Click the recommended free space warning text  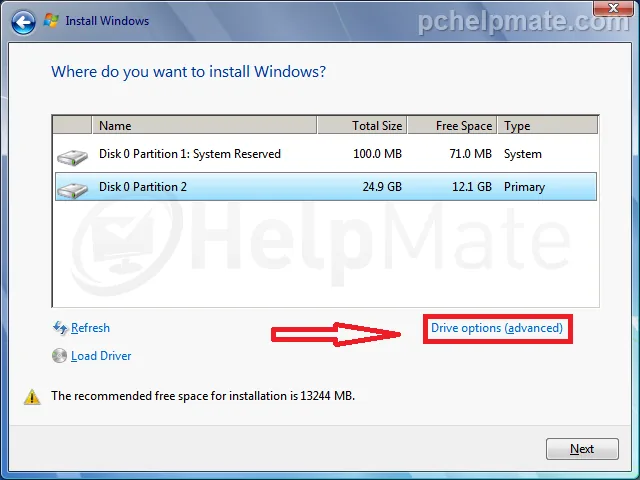pyautogui.click(x=203, y=396)
